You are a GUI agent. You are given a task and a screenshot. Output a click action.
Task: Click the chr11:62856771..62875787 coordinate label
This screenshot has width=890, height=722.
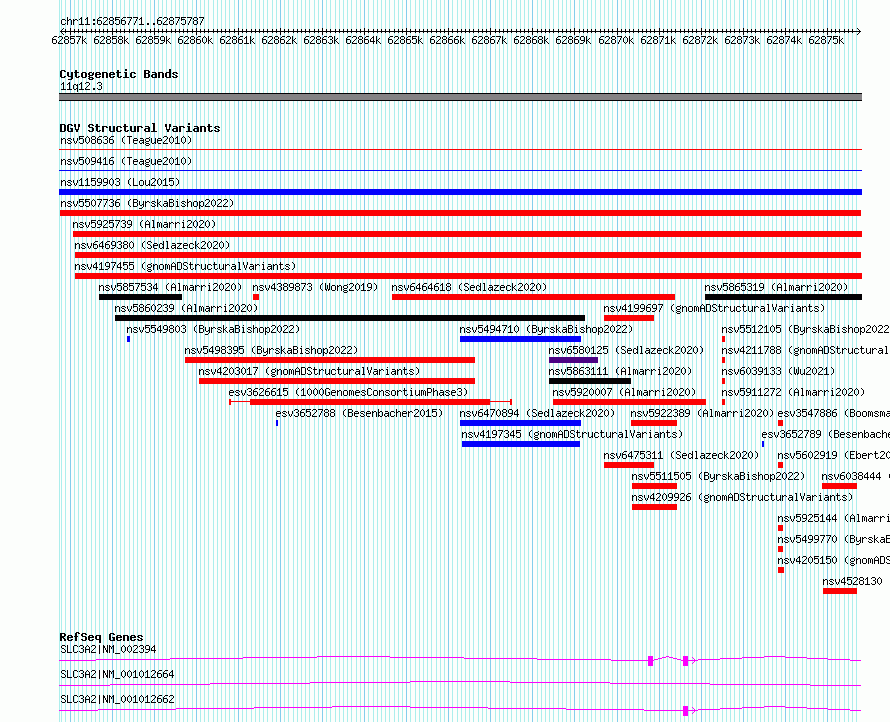[x=132, y=21]
